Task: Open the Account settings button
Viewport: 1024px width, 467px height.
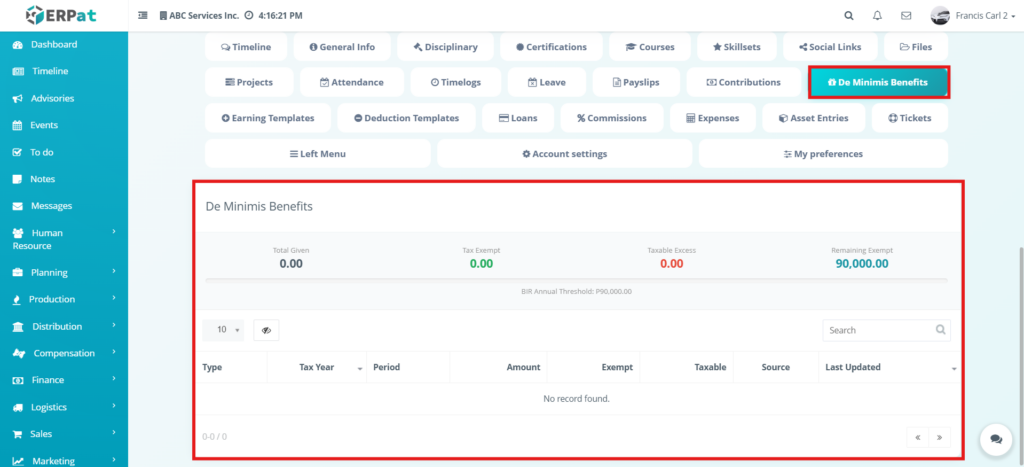Action: coord(564,154)
